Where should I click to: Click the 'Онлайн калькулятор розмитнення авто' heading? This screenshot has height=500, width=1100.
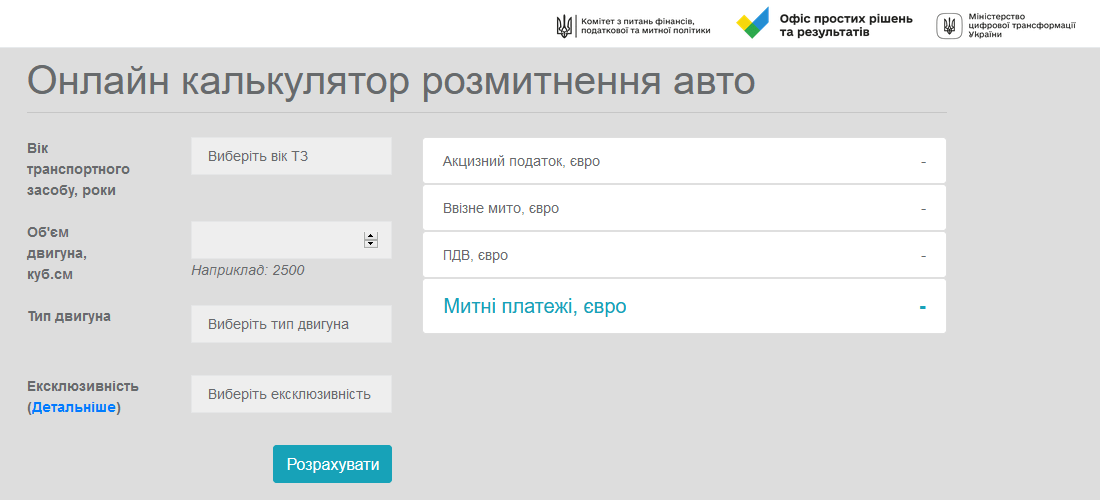(391, 81)
